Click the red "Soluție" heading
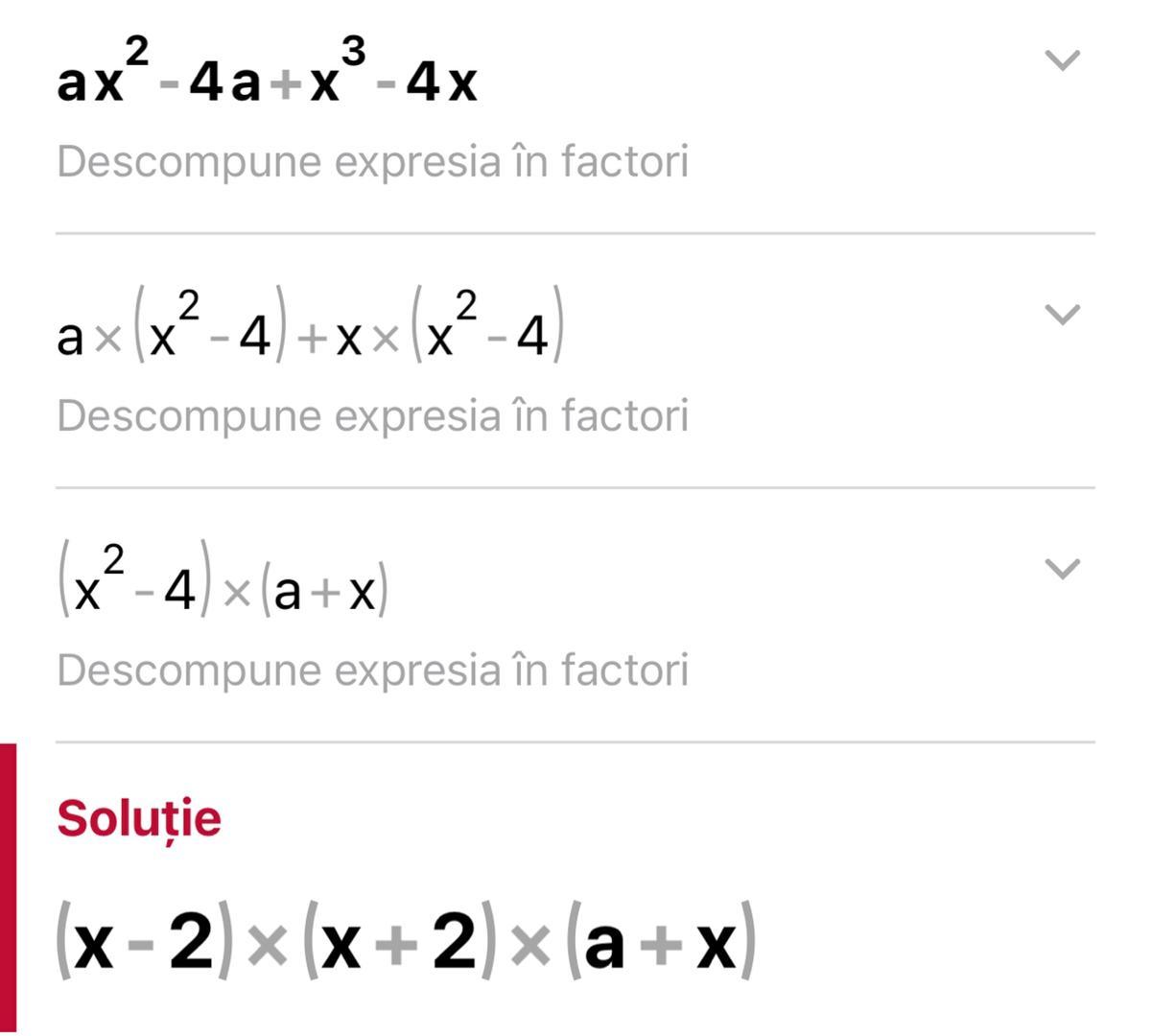The image size is (1151, 1036). [x=139, y=819]
